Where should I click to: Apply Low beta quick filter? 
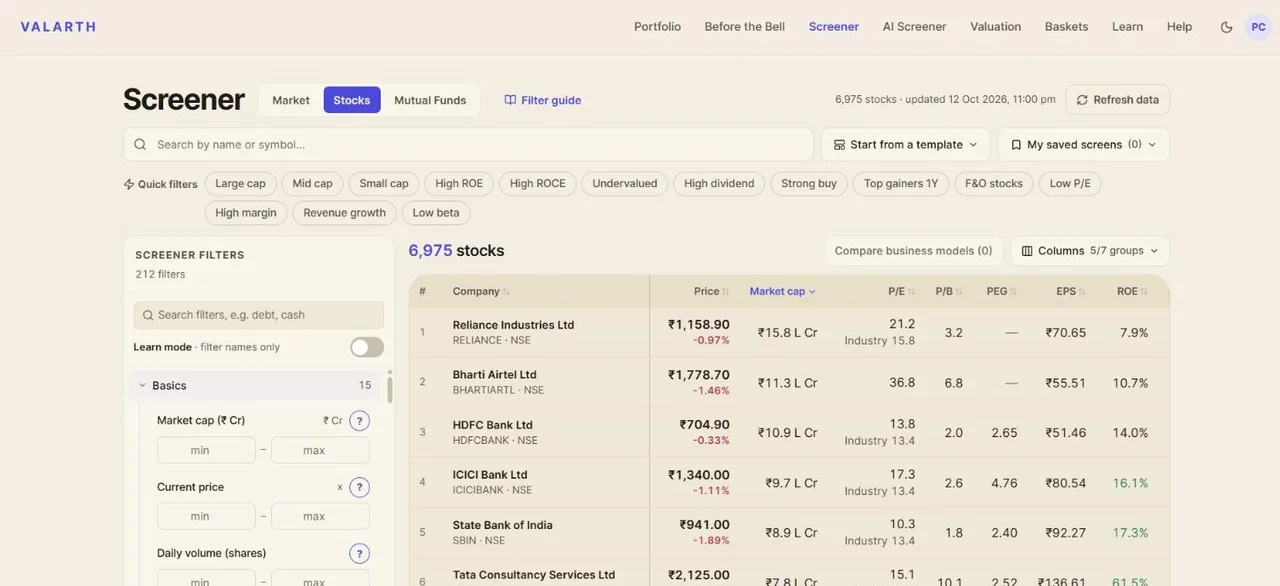pos(436,213)
